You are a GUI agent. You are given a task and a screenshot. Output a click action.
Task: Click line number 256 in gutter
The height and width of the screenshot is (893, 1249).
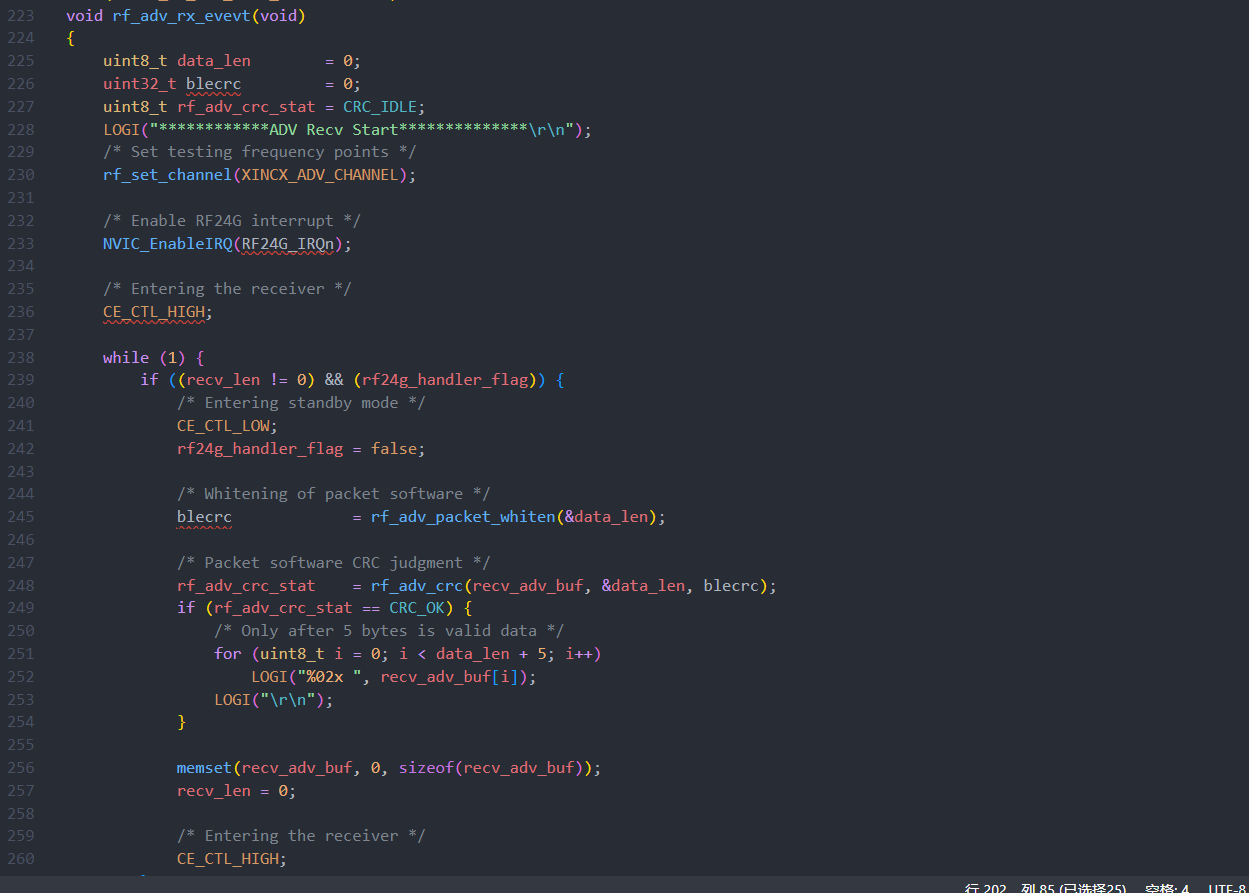[20, 767]
